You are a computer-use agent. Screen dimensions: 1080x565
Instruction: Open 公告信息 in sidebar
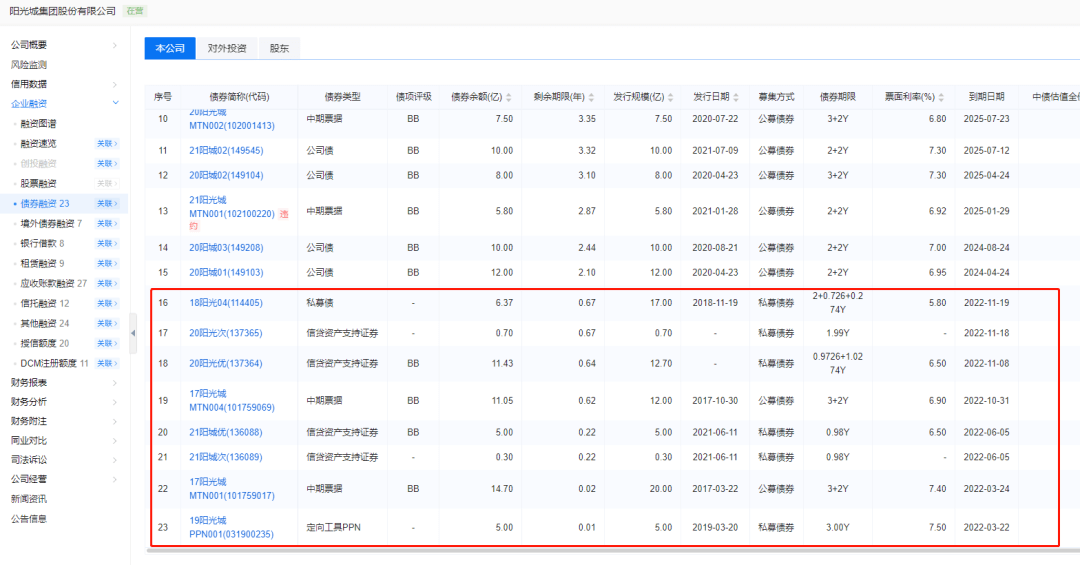point(29,519)
